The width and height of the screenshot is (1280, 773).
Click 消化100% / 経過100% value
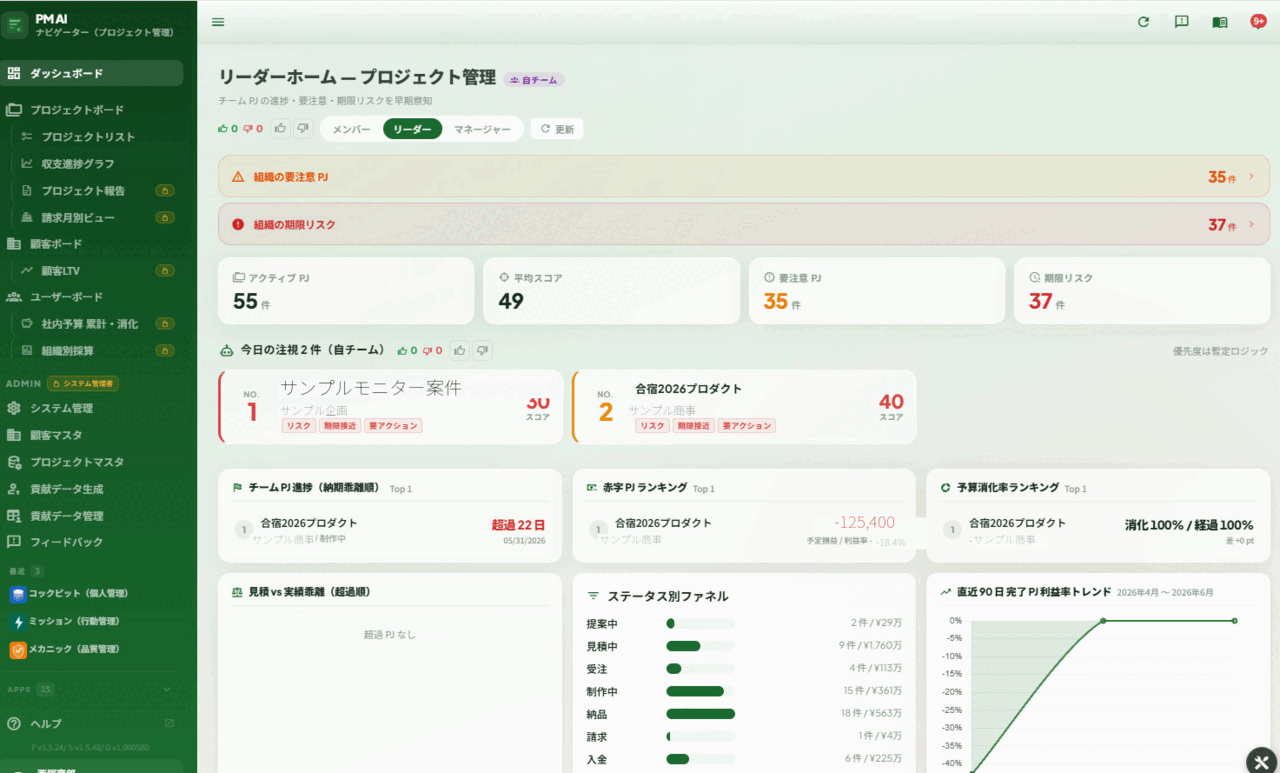click(1189, 524)
